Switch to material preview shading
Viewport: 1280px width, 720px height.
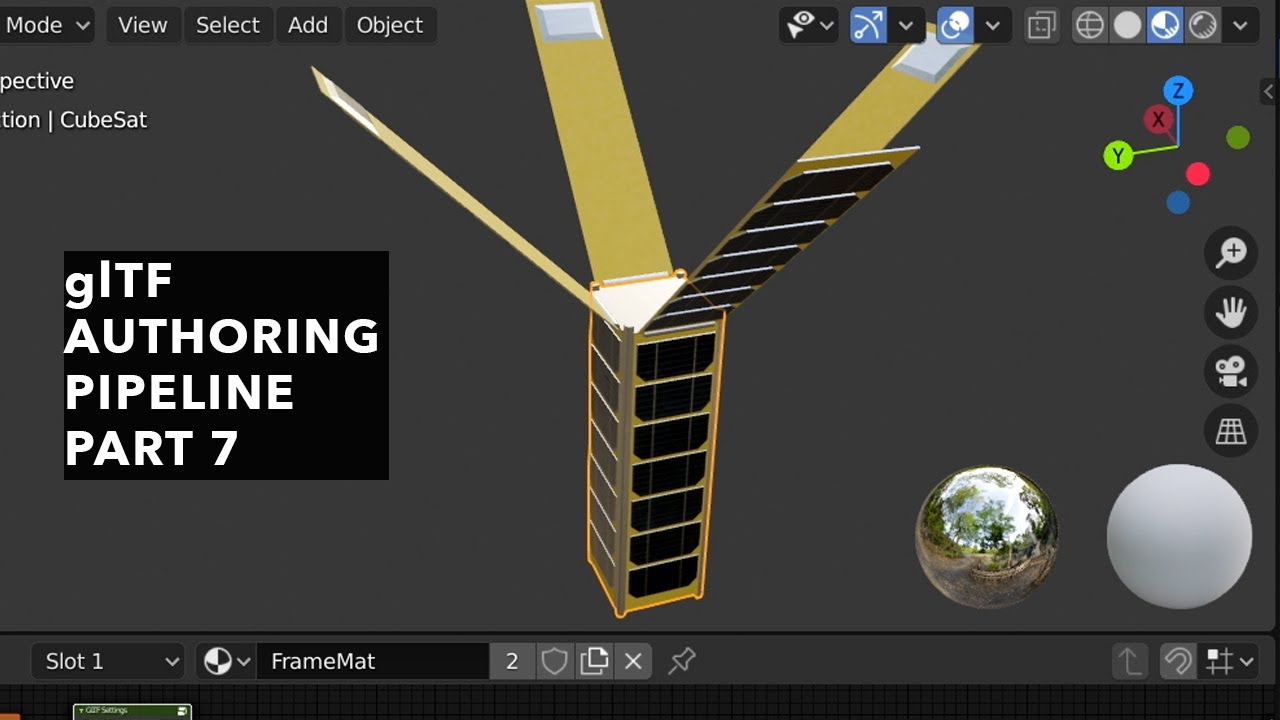click(1165, 25)
